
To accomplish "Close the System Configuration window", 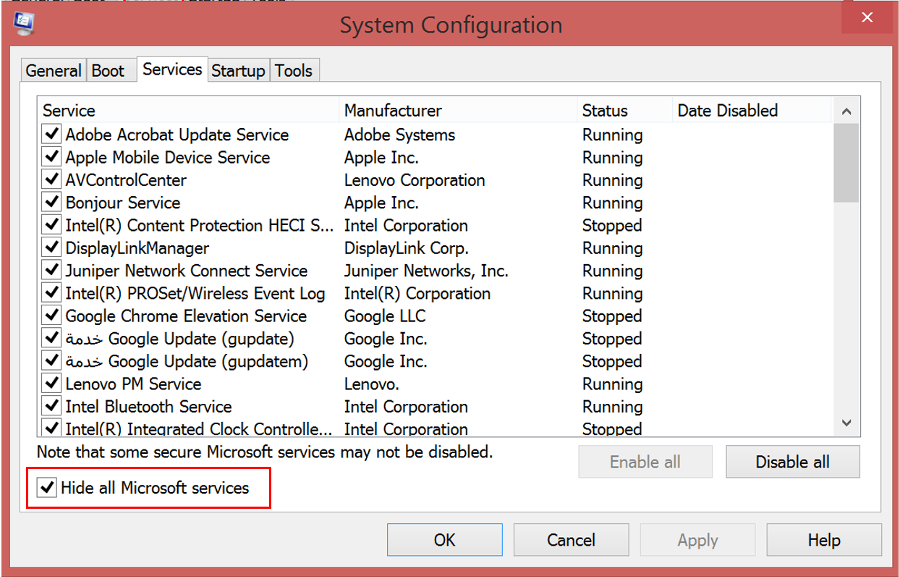I will pos(867,18).
